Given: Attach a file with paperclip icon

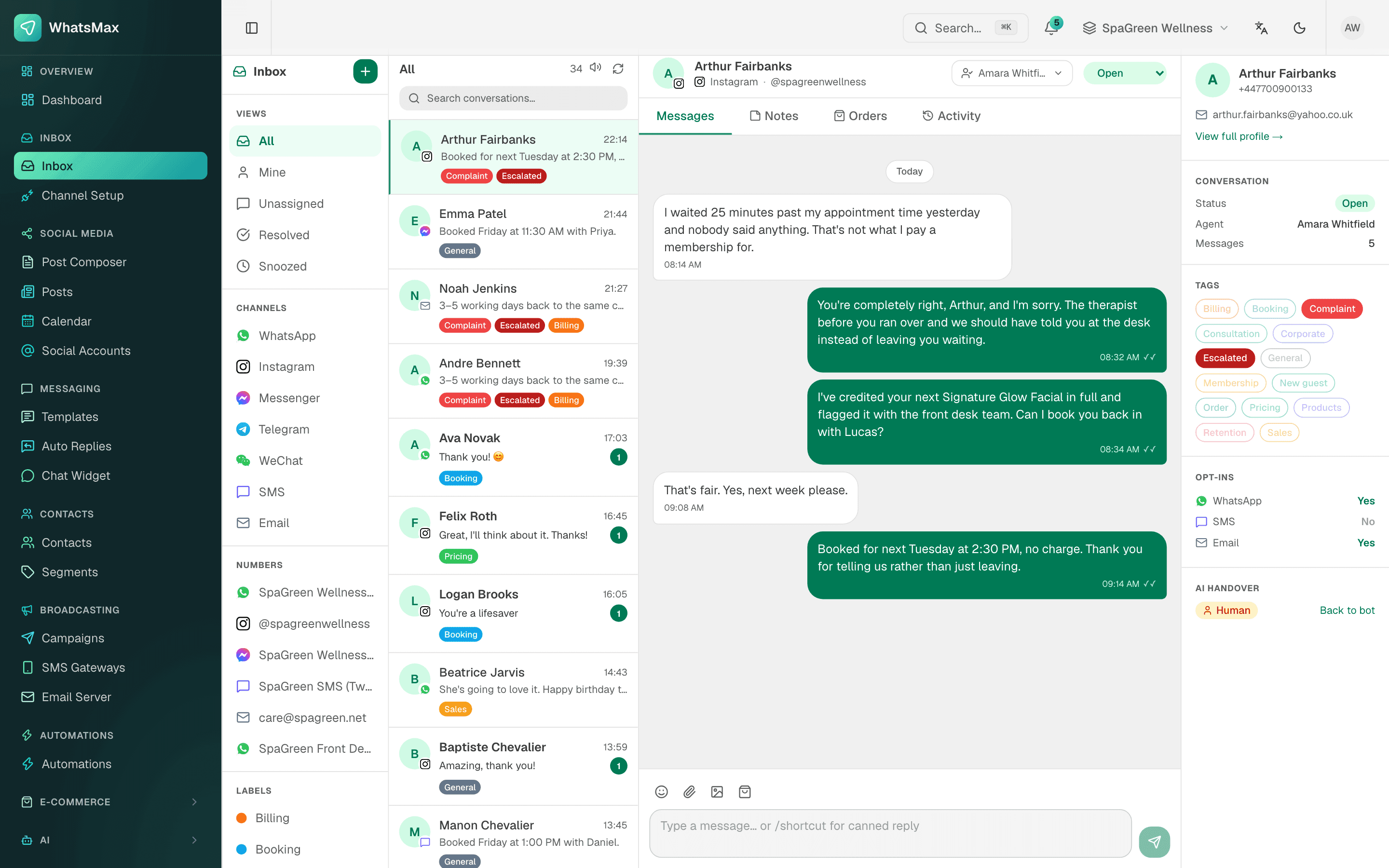Looking at the screenshot, I should pos(689,792).
